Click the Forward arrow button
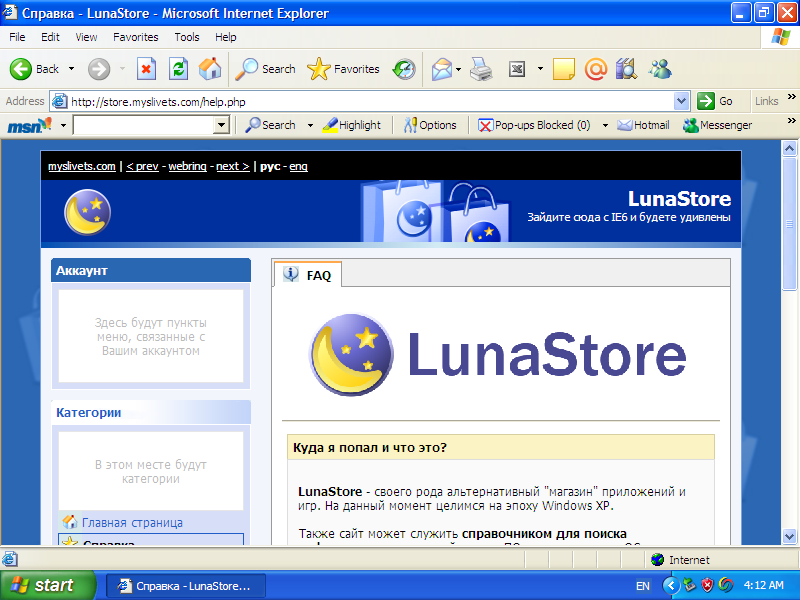 (x=99, y=69)
